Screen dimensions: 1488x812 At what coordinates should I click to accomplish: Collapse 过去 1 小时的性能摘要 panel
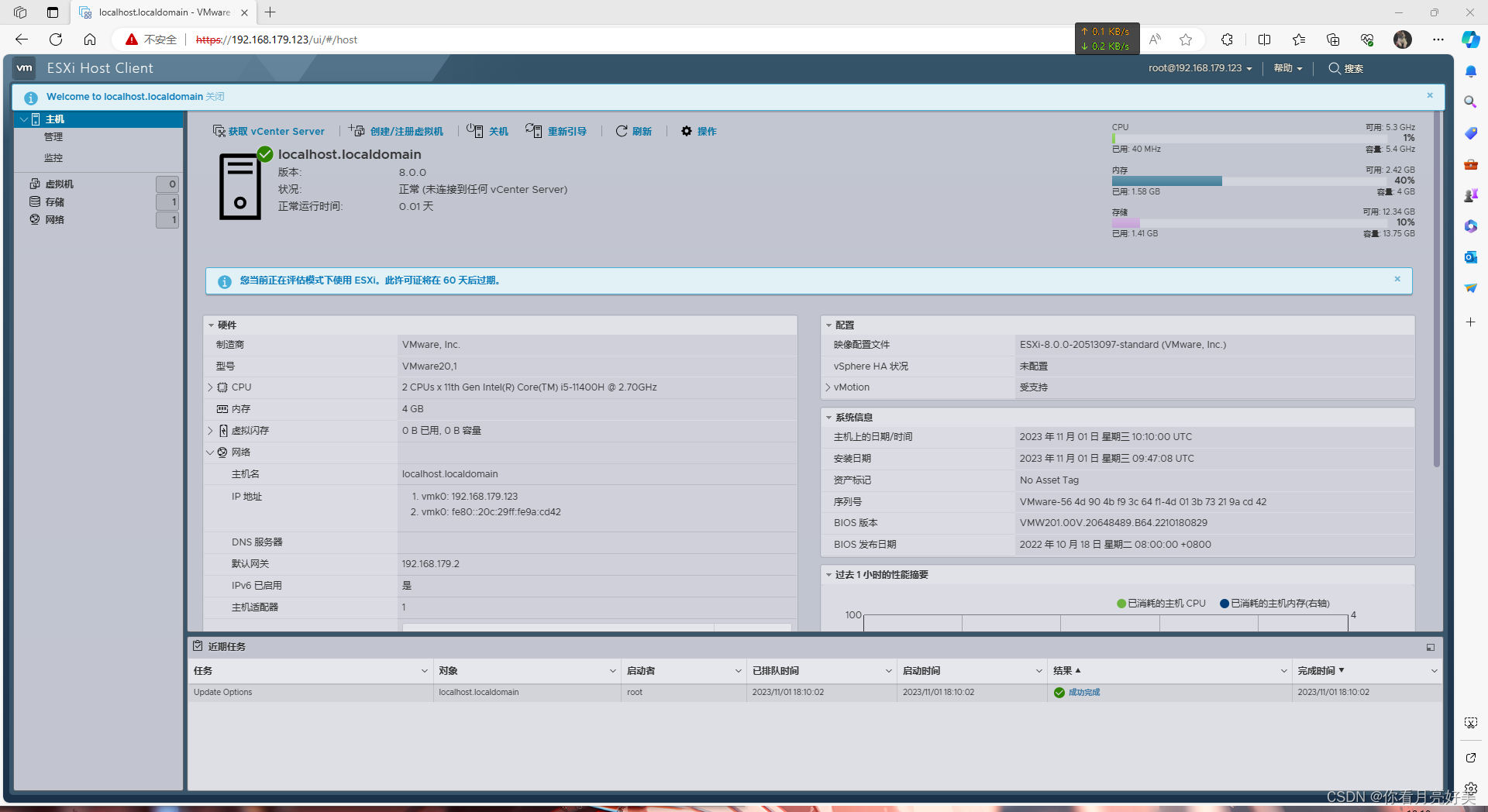pyautogui.click(x=828, y=575)
